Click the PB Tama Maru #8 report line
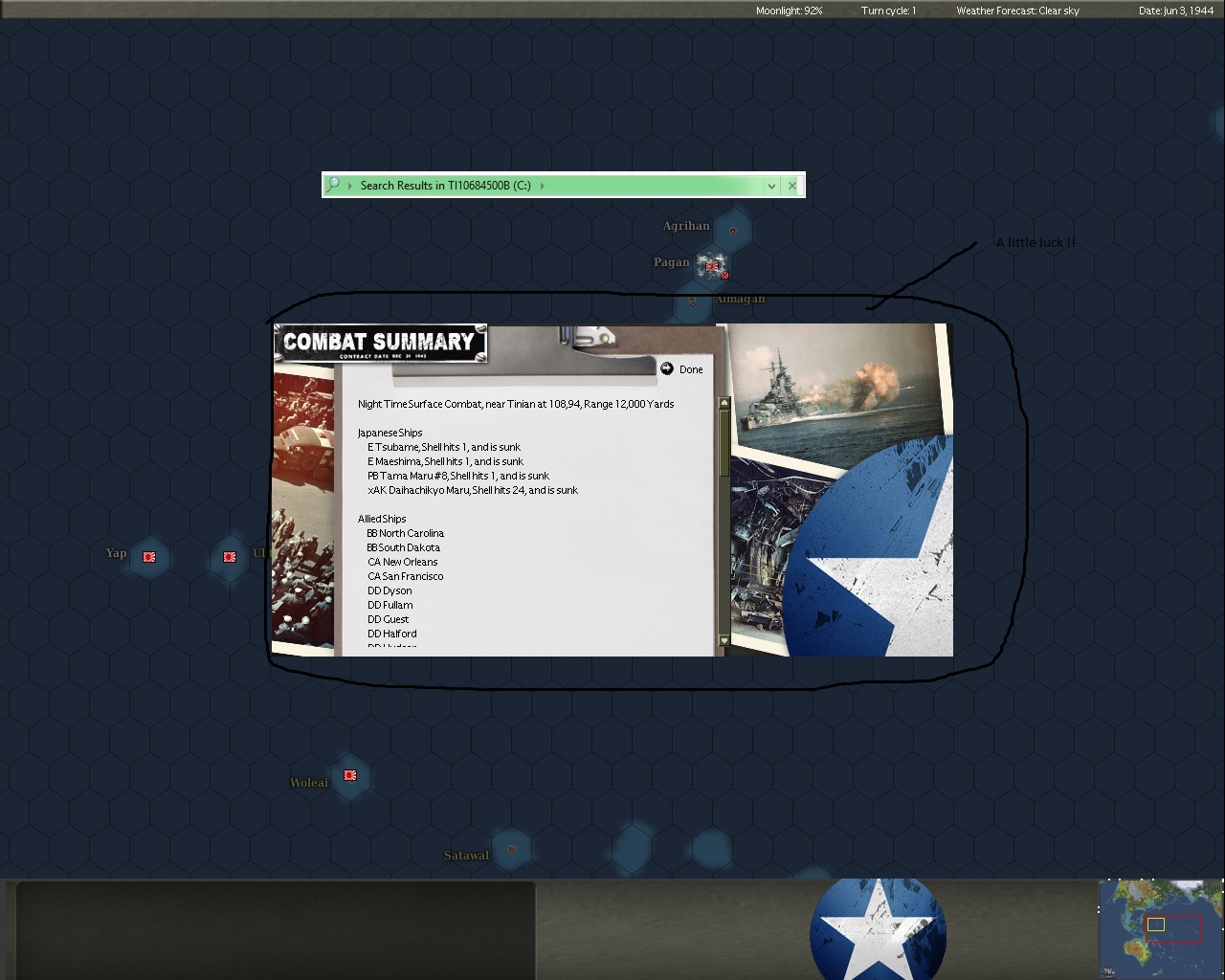 pos(458,476)
